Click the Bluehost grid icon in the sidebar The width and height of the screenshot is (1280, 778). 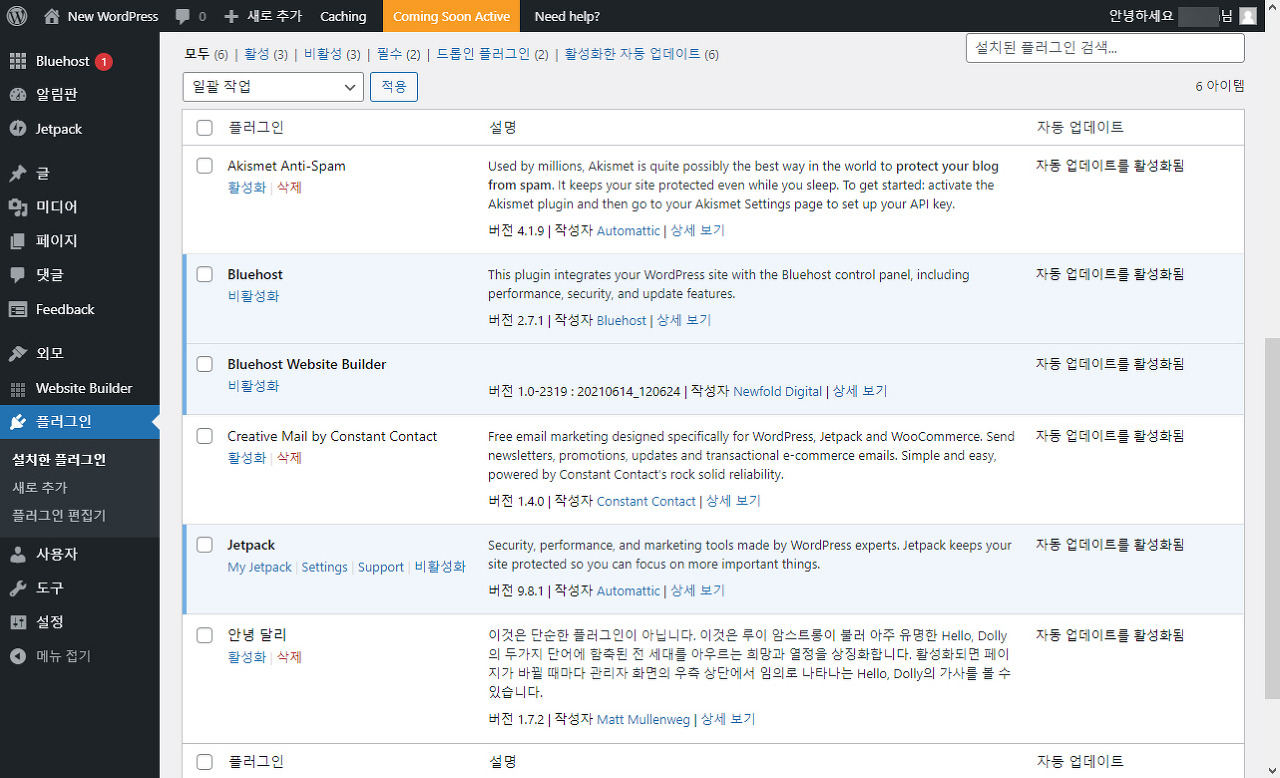[x=17, y=61]
